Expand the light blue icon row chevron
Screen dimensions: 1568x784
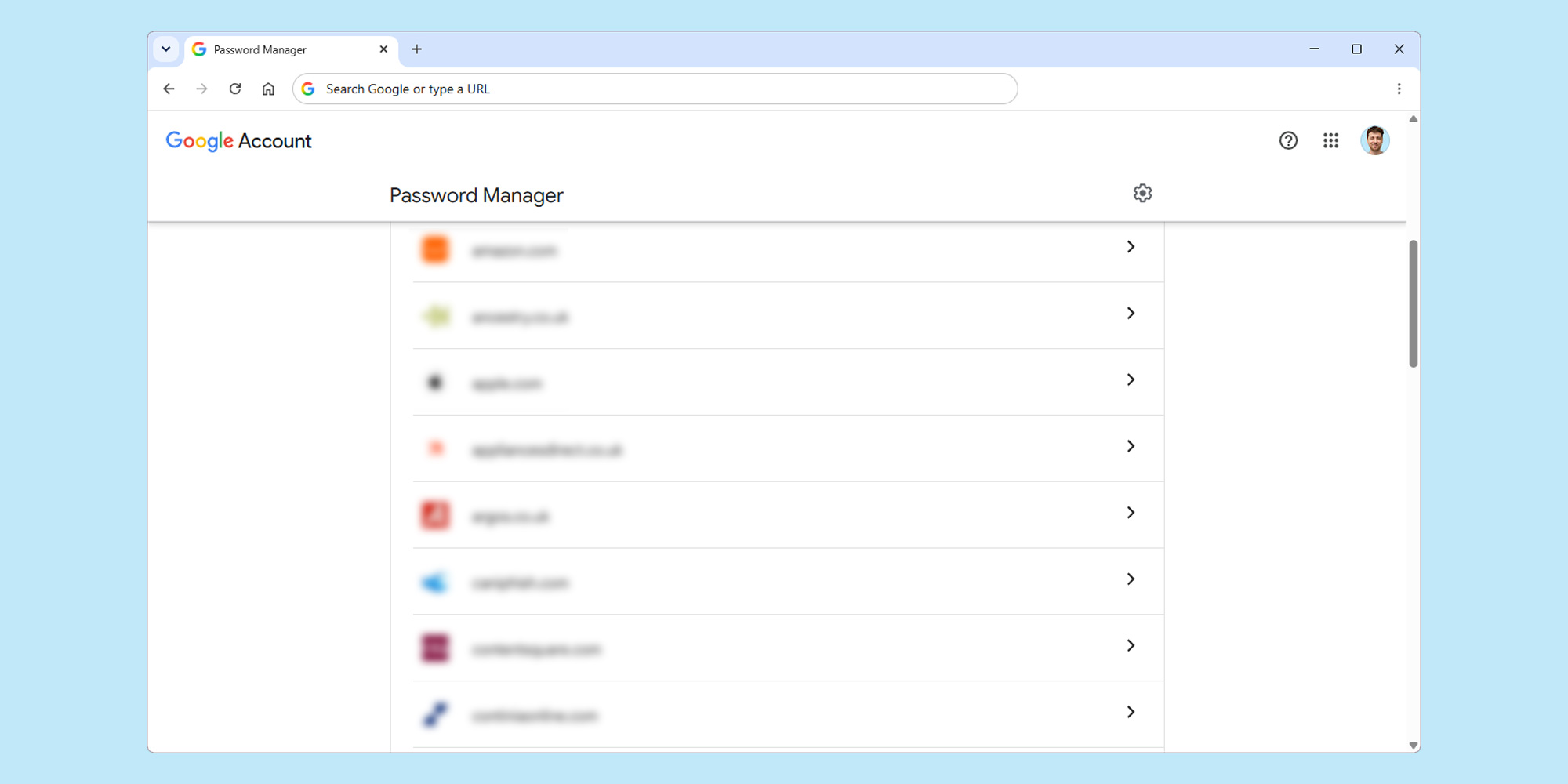coord(1131,579)
